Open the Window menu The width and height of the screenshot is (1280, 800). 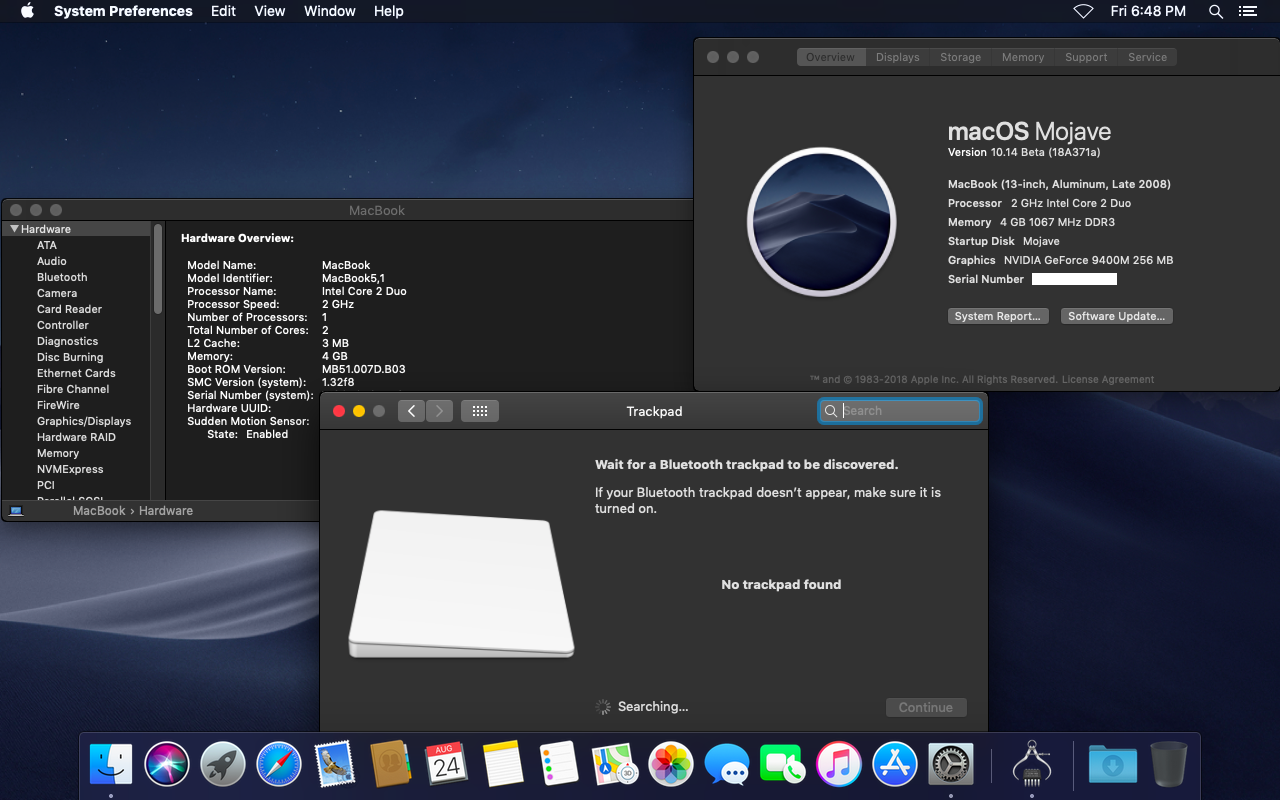[x=330, y=11]
